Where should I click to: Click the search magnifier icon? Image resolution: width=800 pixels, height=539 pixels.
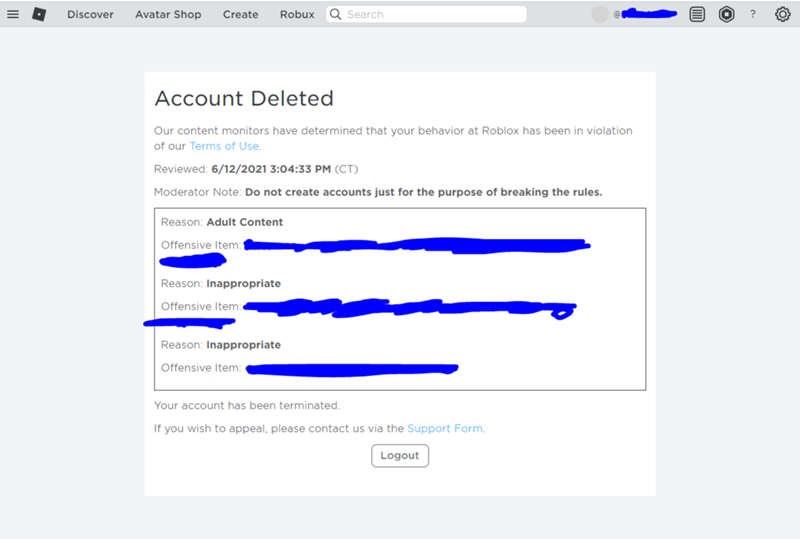click(336, 15)
